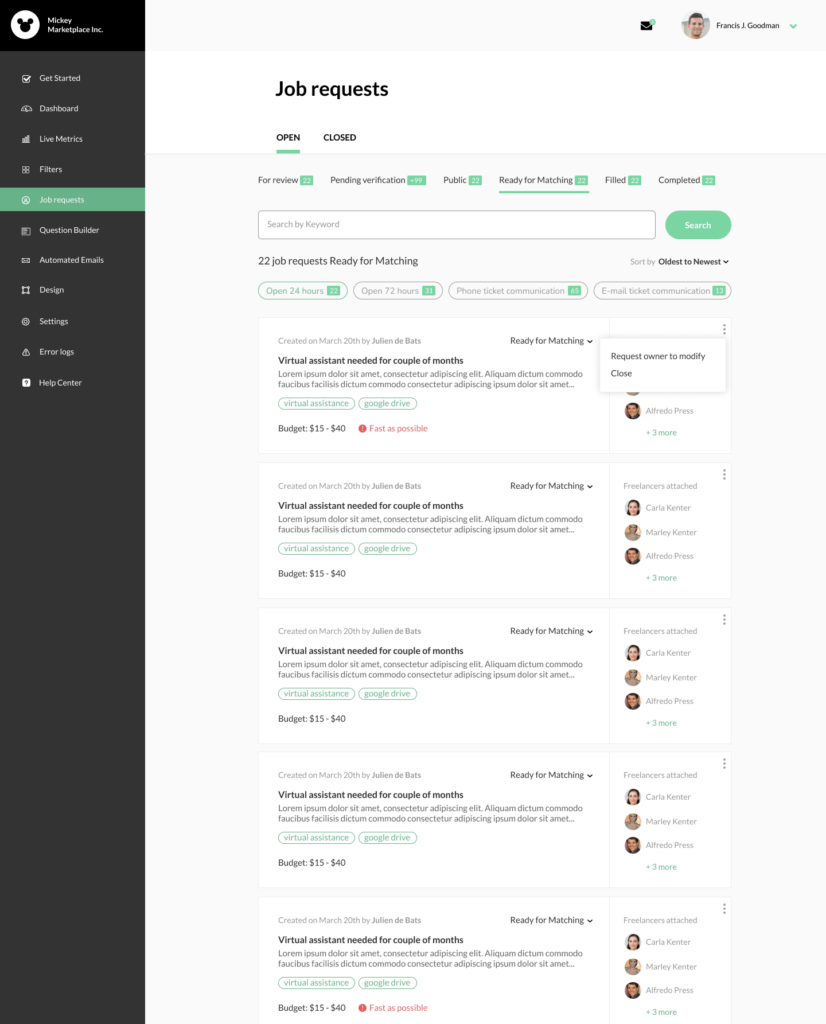This screenshot has height=1024, width=826.
Task: Open third card's Ready for Matching dropdown
Action: 551,631
